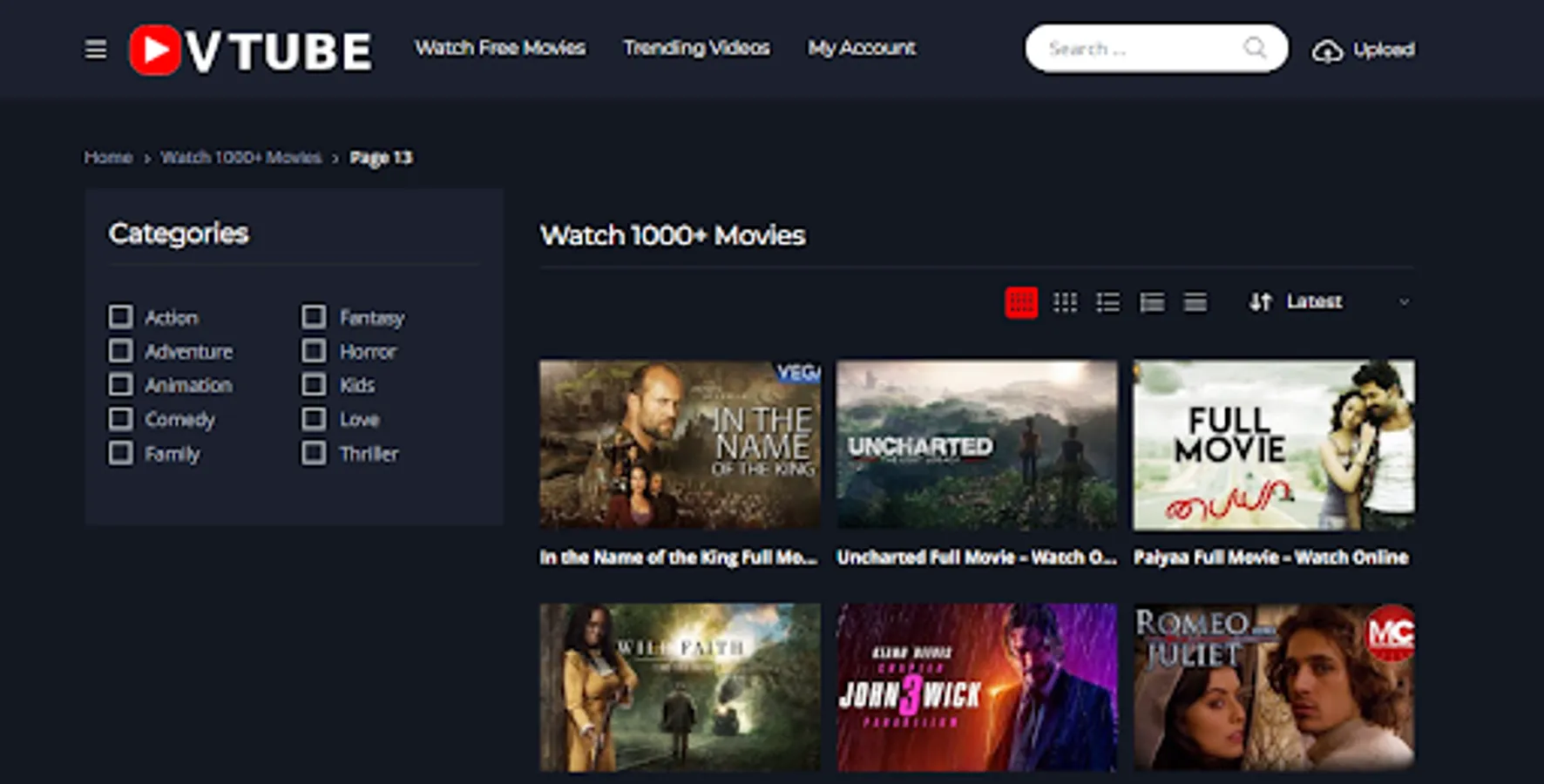Switch to the small dotted grid view
The width and height of the screenshot is (1544, 784).
click(x=1065, y=302)
